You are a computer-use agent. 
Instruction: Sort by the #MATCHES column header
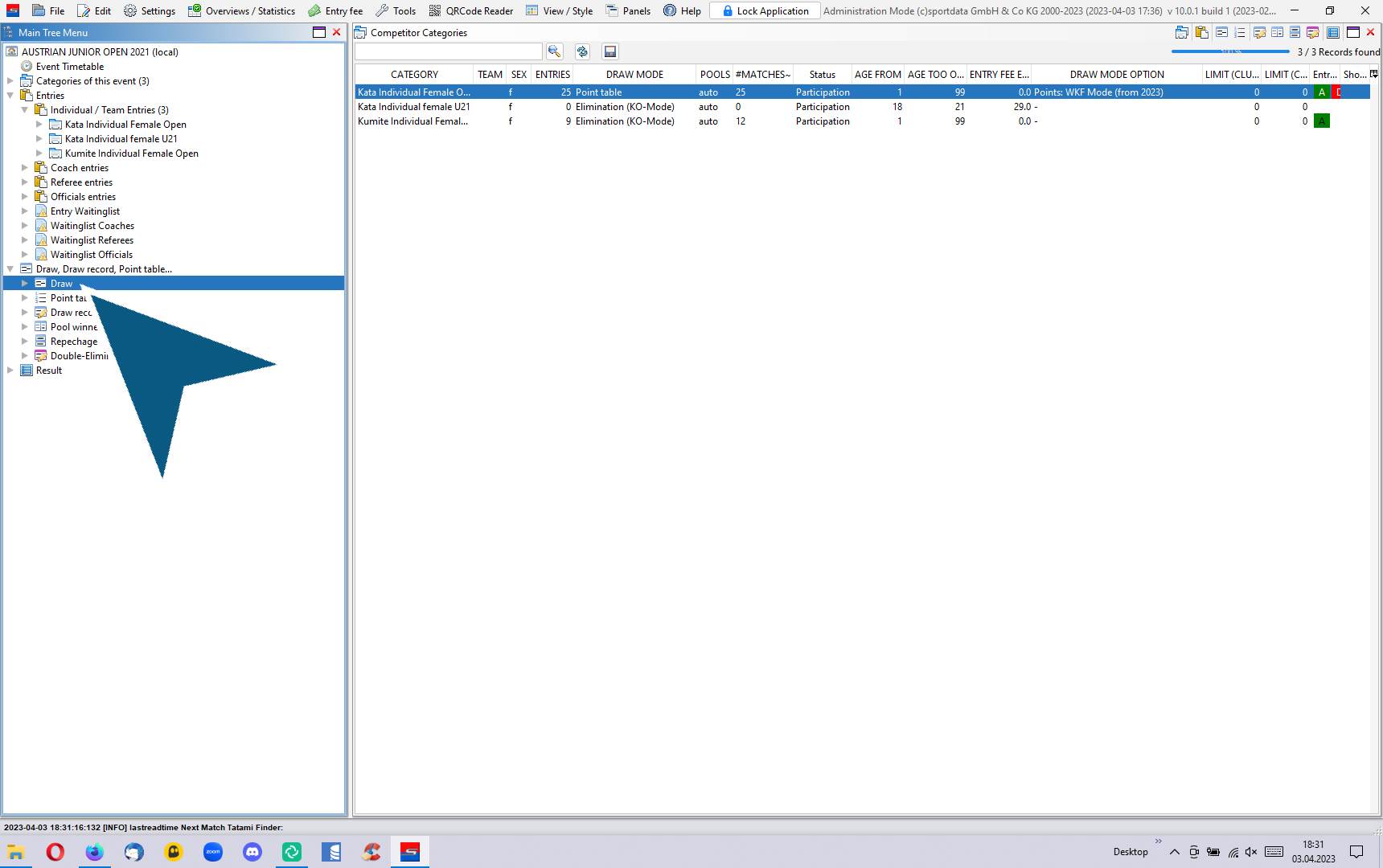click(x=762, y=74)
